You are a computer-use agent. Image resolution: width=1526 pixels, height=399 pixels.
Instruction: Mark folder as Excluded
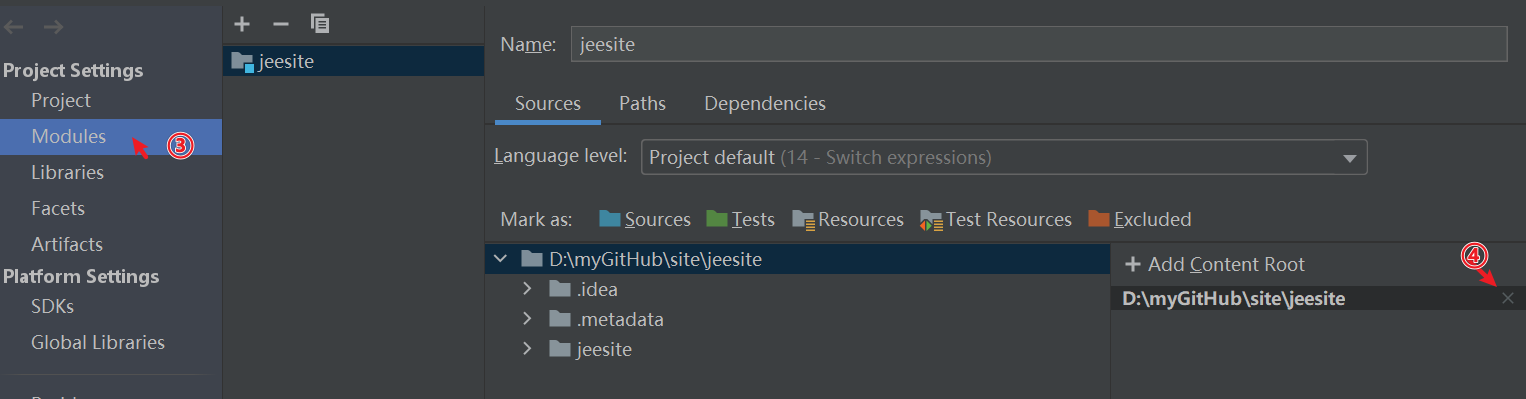(x=1140, y=219)
